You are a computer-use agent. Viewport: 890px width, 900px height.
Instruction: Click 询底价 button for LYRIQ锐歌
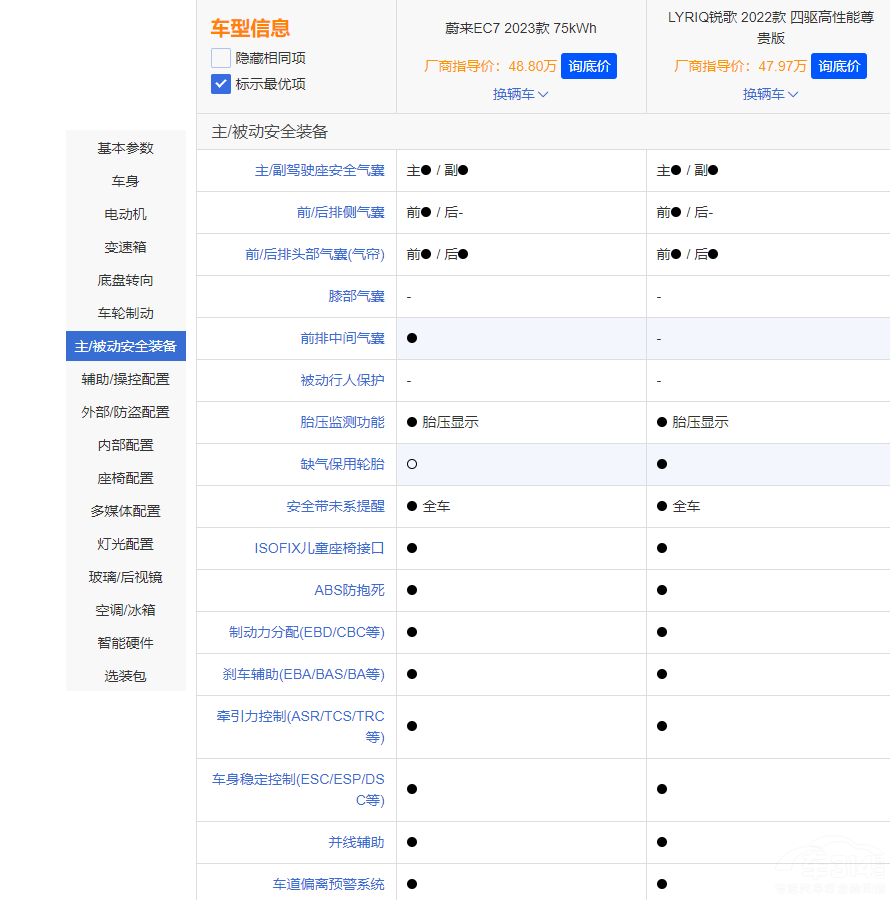(838, 66)
